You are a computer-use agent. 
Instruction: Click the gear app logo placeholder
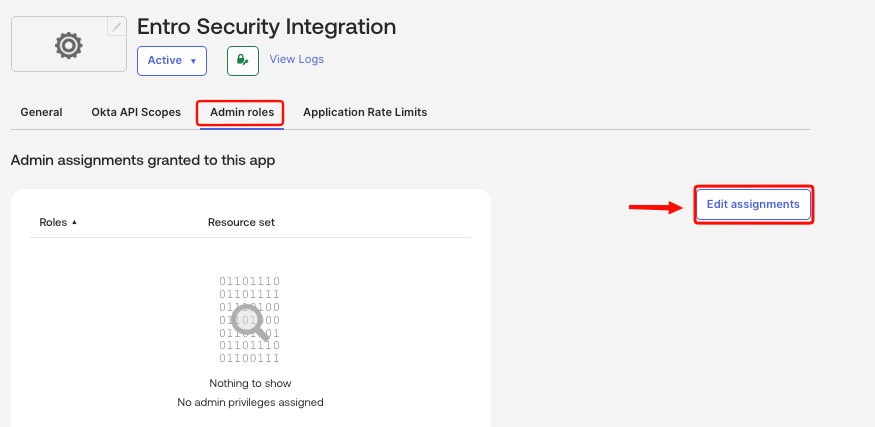[x=69, y=45]
